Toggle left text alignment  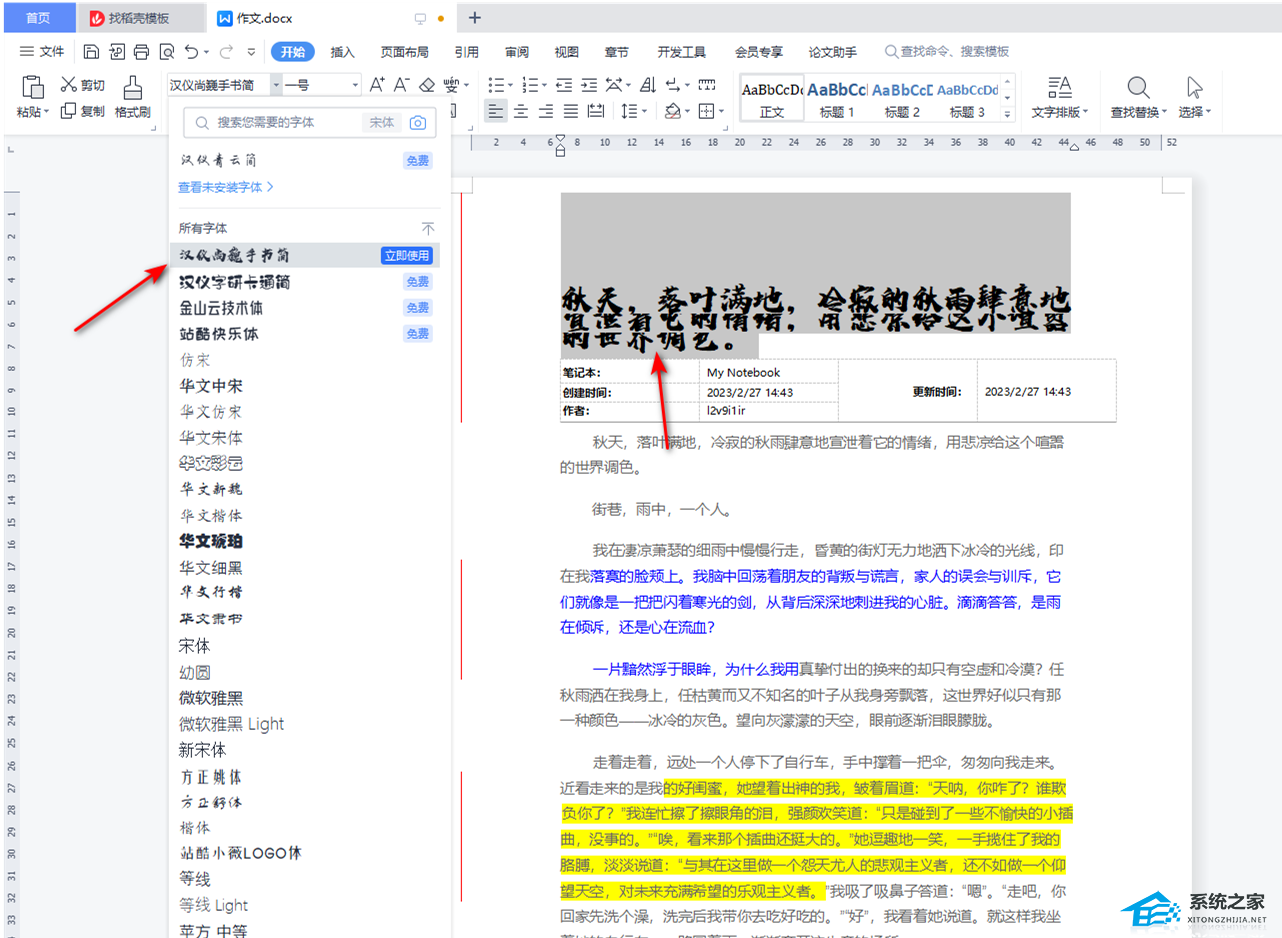[x=496, y=111]
